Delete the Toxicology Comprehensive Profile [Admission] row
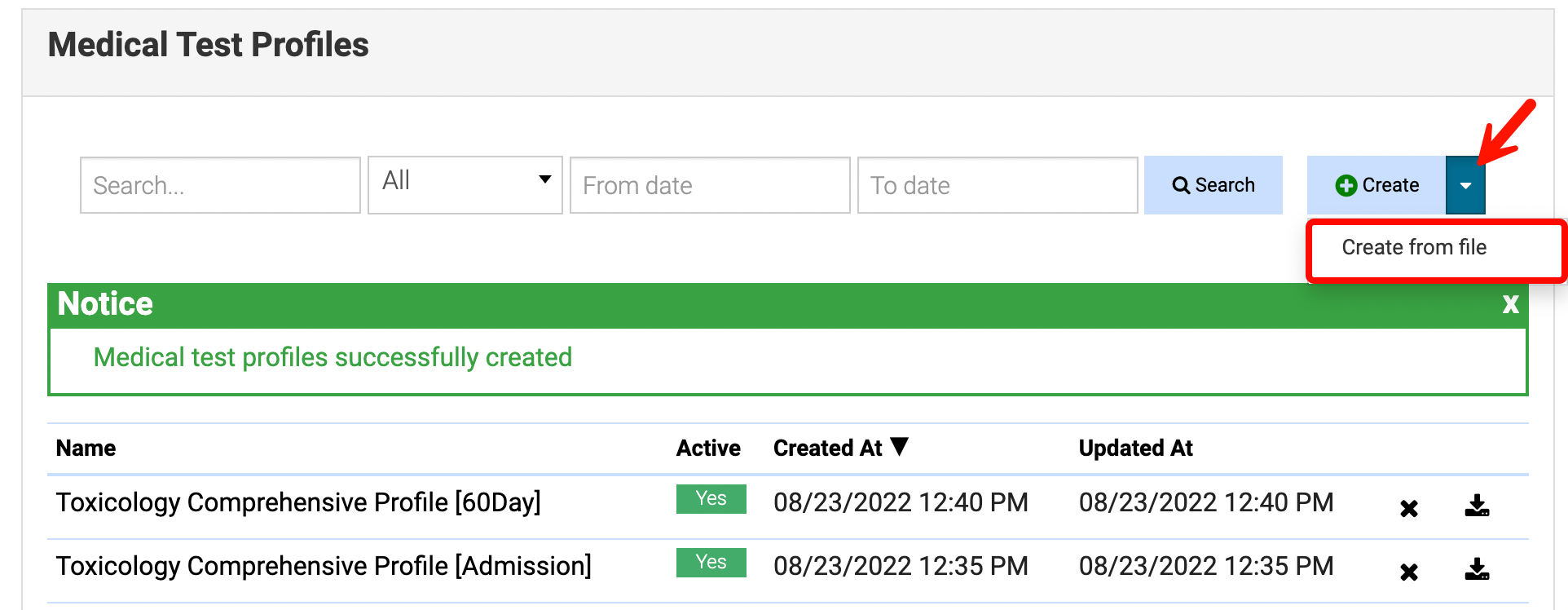This screenshot has height=610, width=1568. [1408, 572]
